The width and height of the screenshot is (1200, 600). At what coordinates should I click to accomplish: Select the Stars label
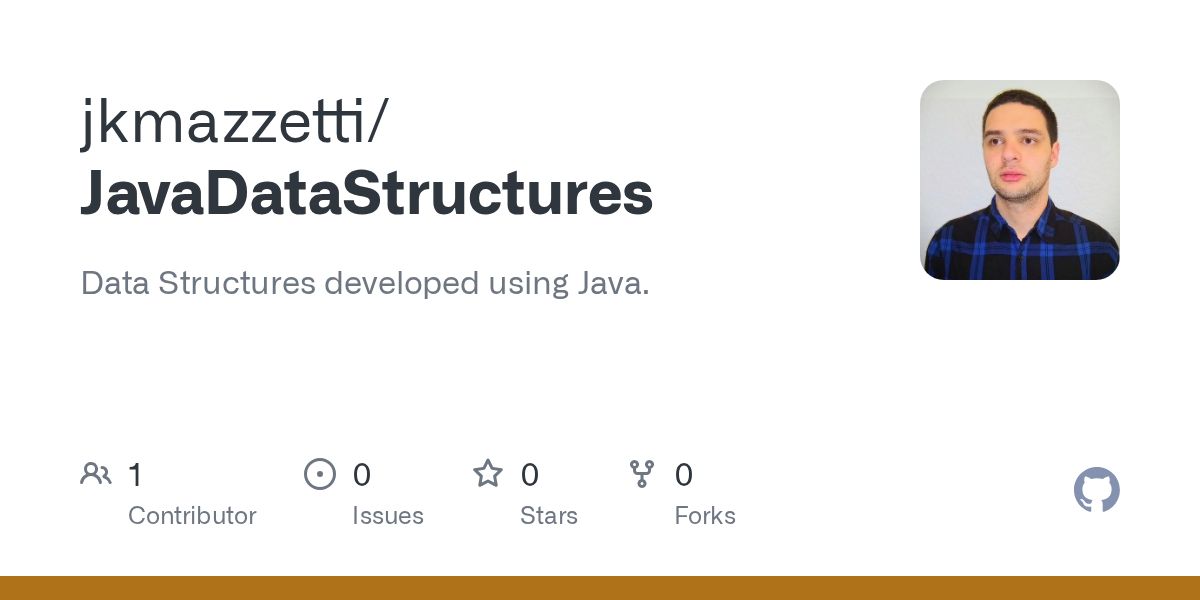tap(548, 516)
